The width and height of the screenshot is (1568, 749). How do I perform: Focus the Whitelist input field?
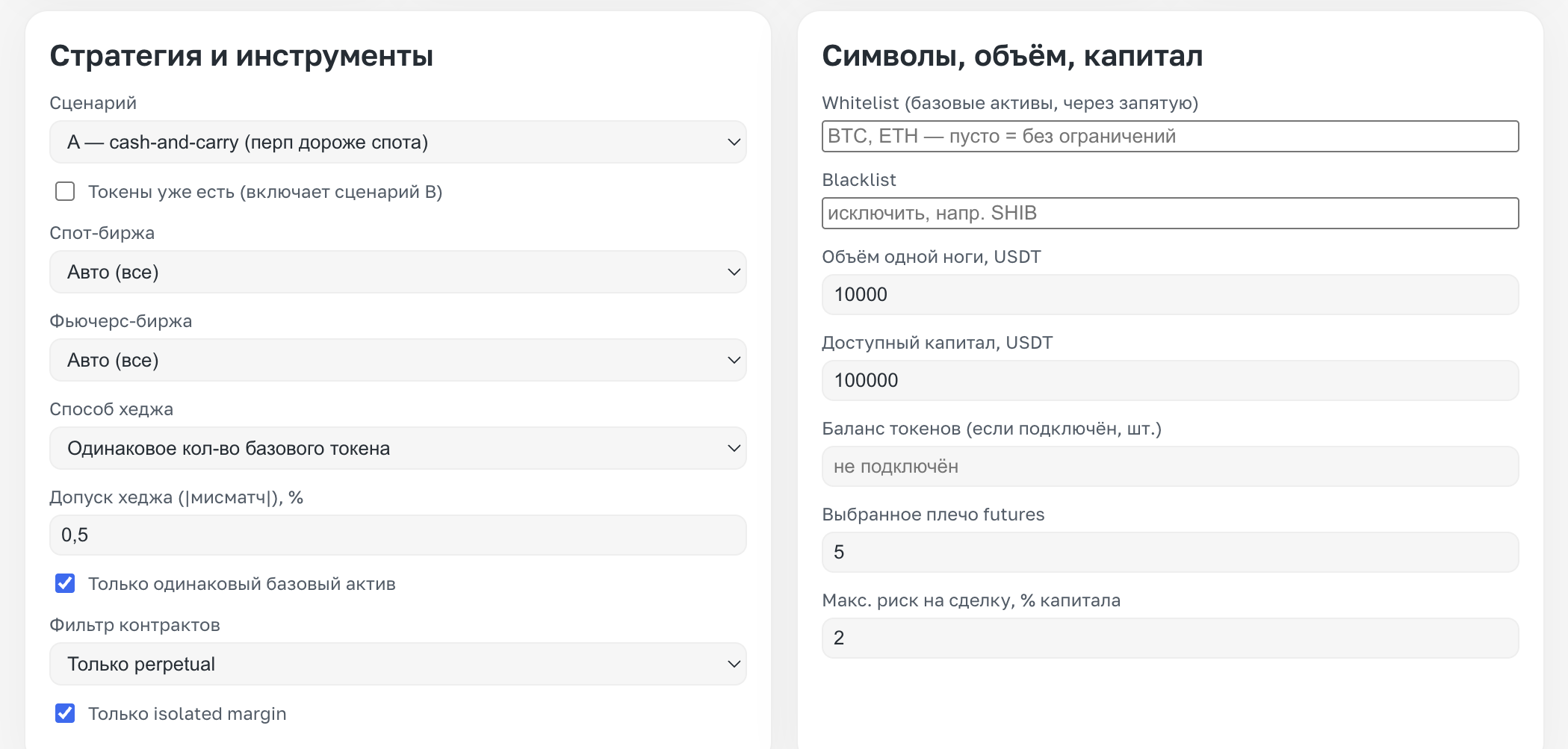tap(1170, 136)
